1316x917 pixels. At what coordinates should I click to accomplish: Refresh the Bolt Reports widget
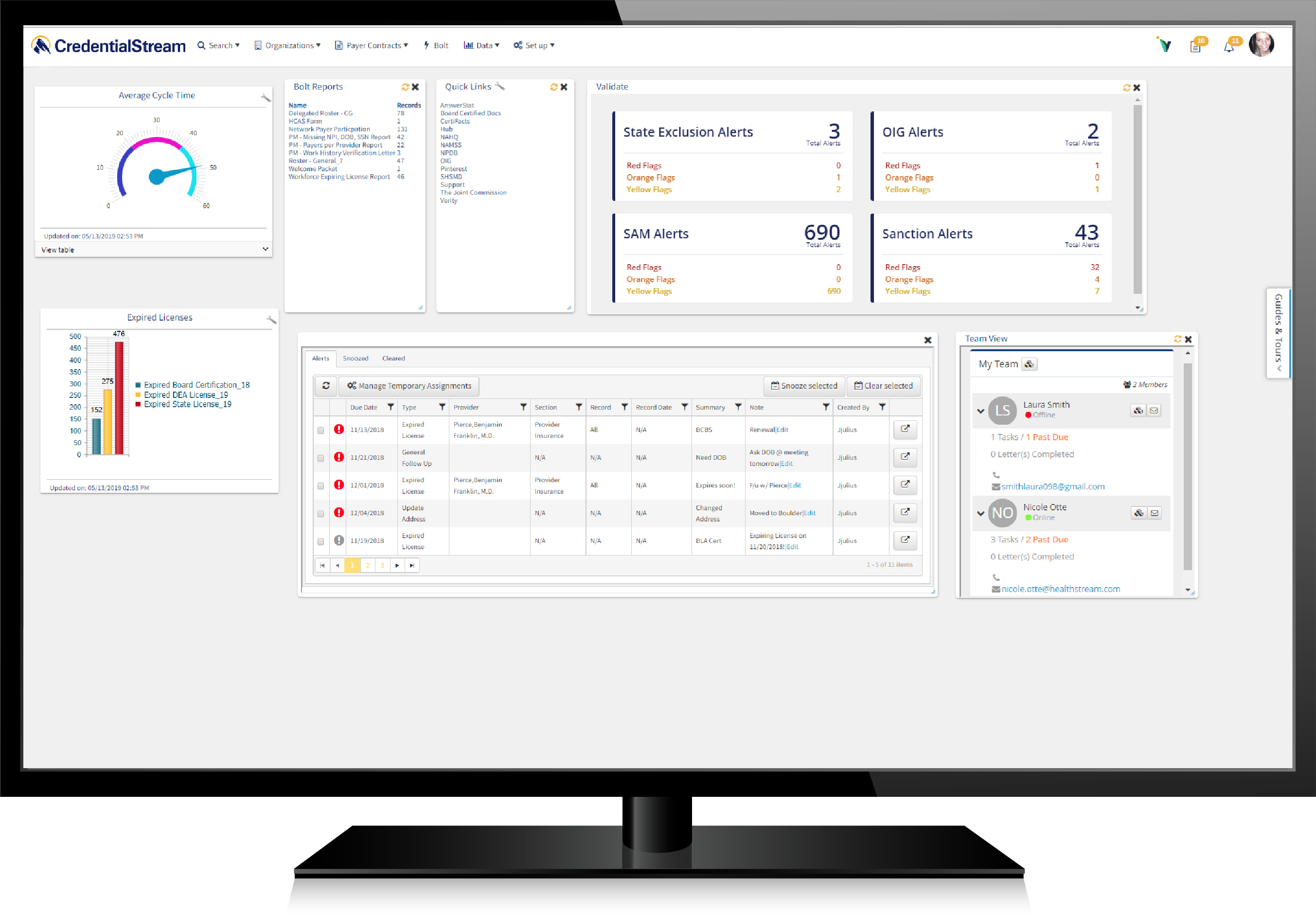click(x=406, y=87)
